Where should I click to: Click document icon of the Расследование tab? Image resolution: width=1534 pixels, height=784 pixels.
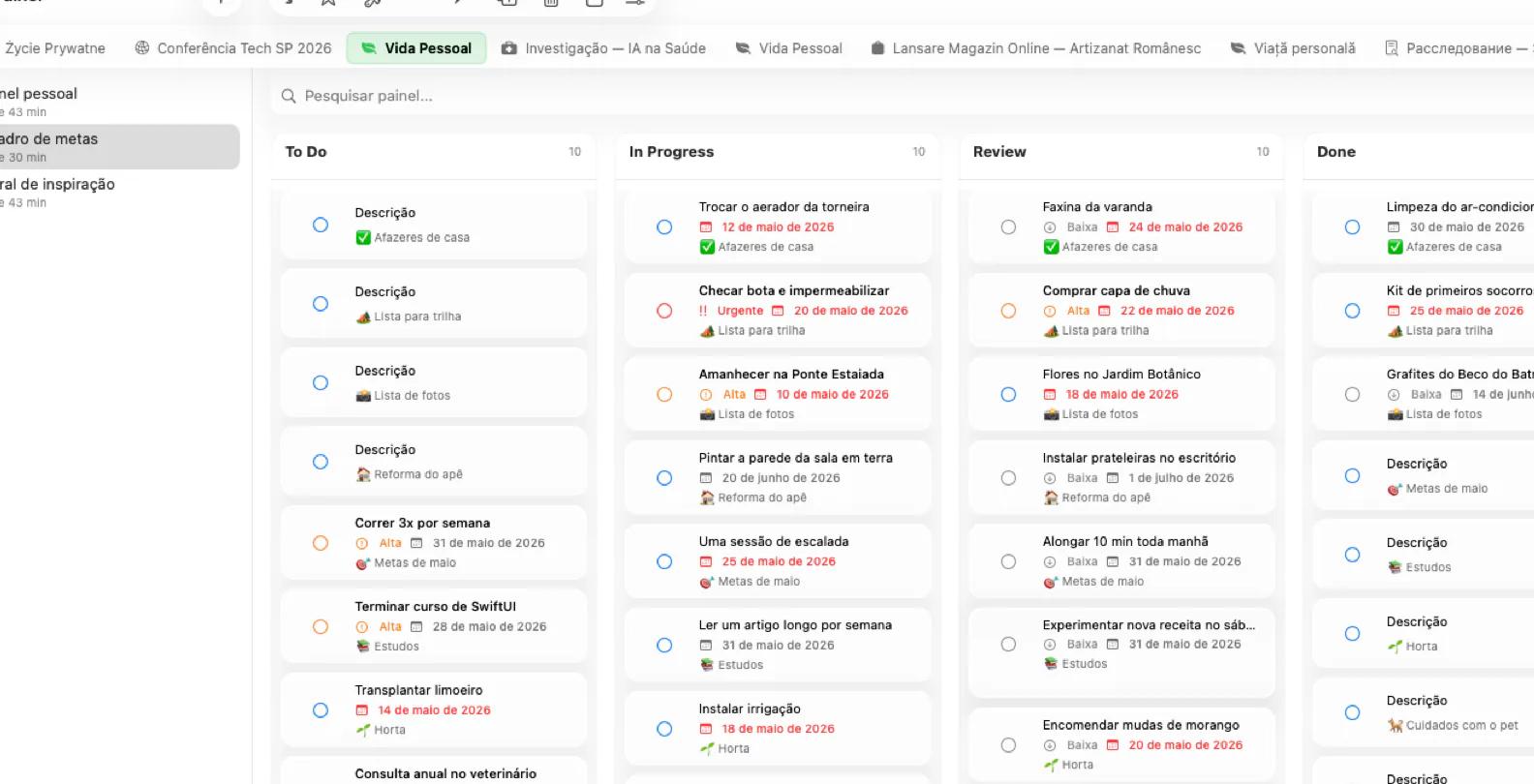tap(1392, 48)
